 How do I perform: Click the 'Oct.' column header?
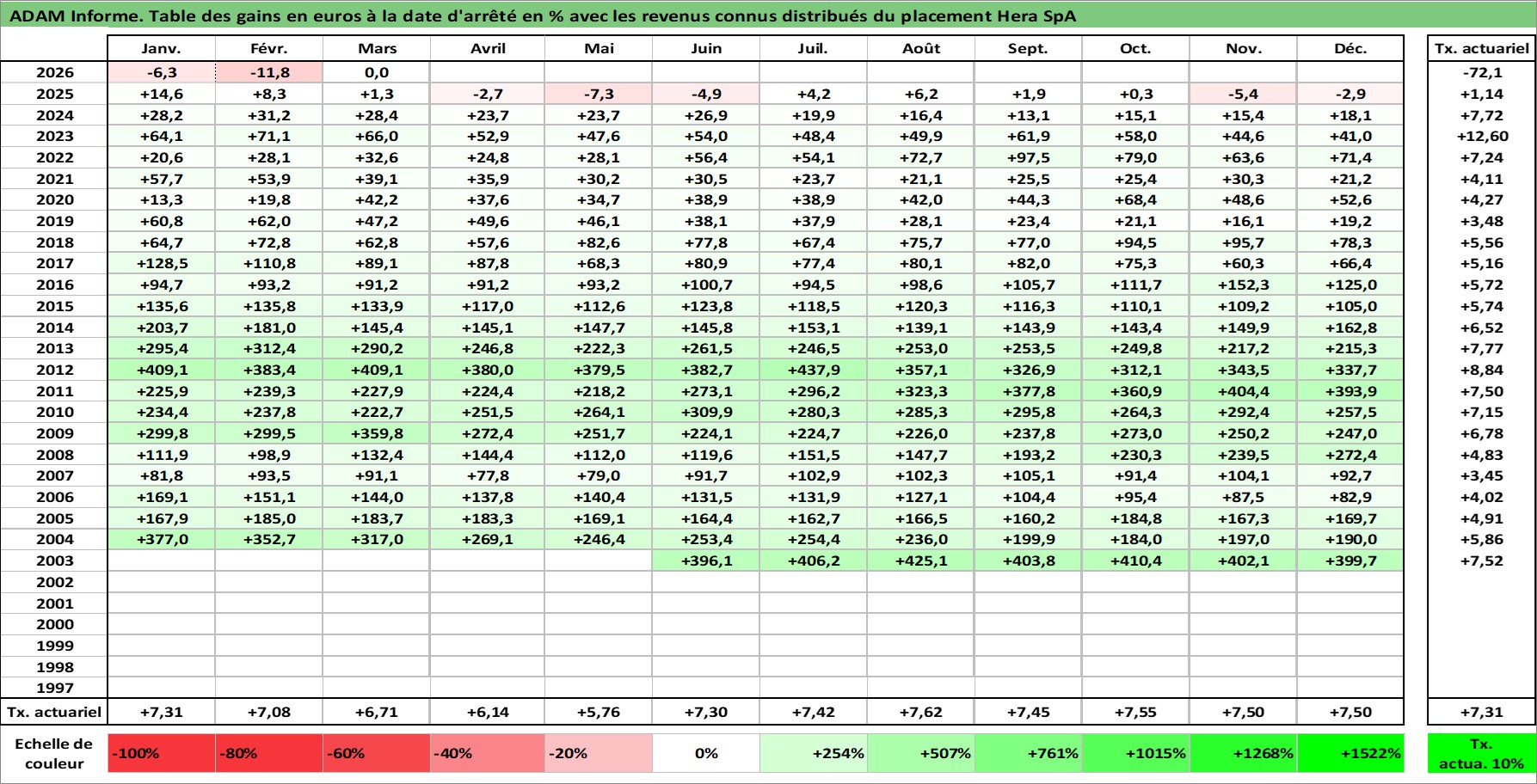1136,48
